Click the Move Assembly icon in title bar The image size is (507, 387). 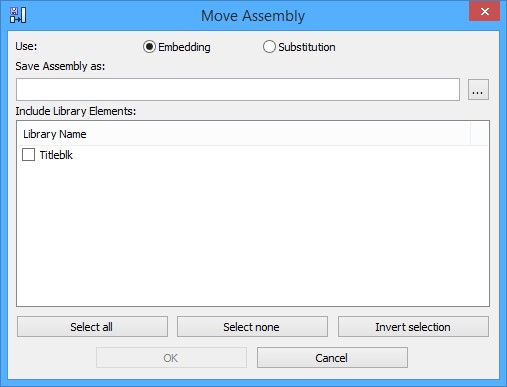(18, 15)
